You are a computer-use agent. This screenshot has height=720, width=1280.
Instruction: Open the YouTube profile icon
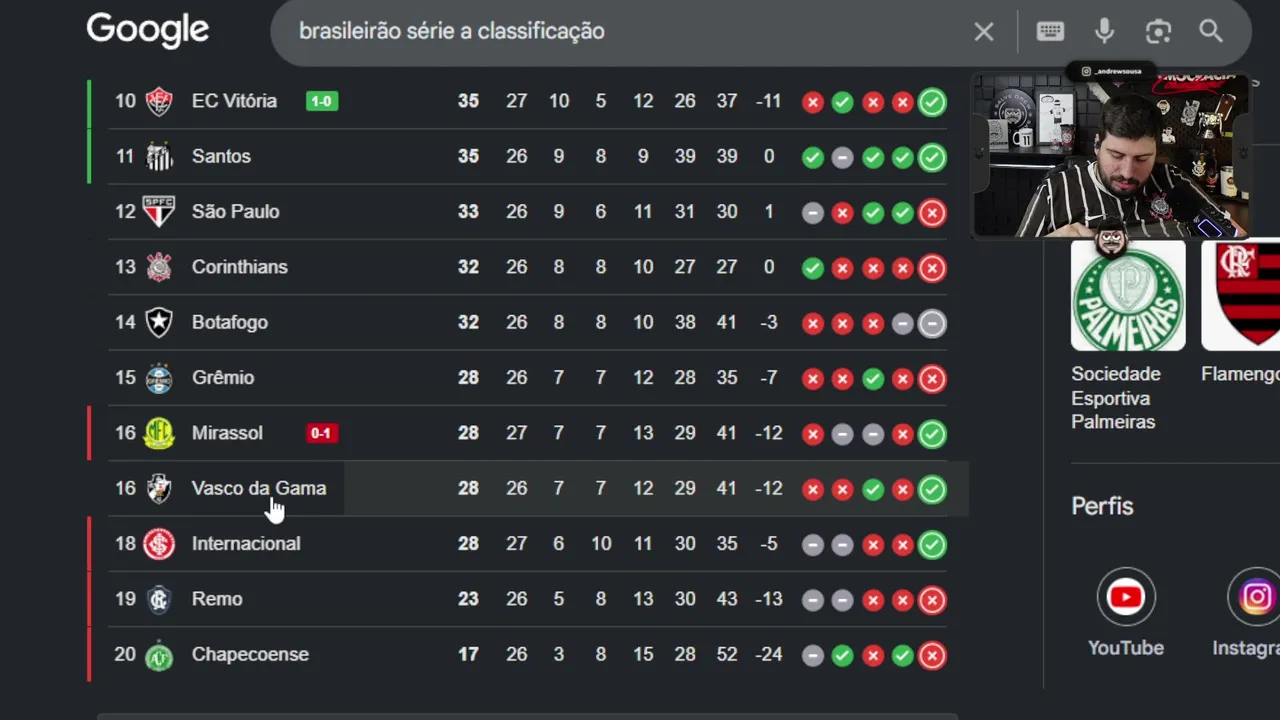pos(1126,597)
